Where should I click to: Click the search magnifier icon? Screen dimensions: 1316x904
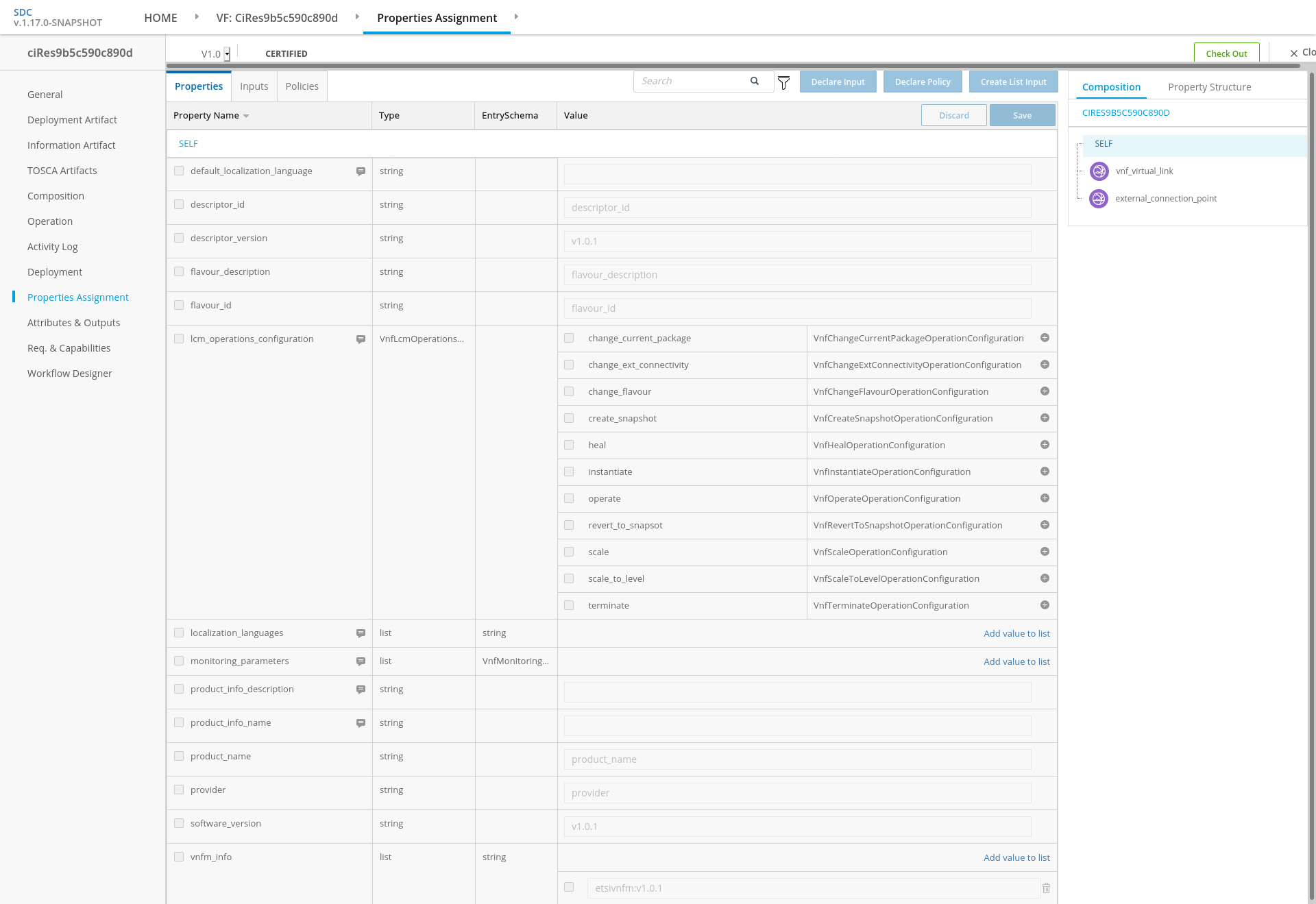(755, 81)
